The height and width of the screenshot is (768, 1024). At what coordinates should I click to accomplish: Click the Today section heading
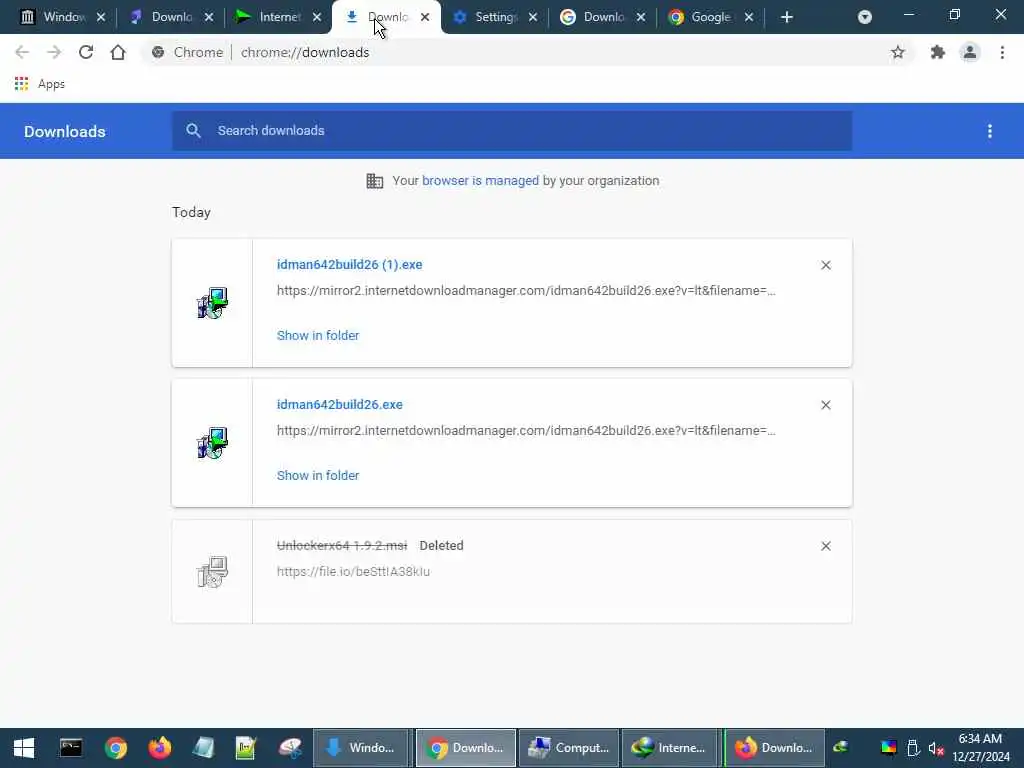pyautogui.click(x=191, y=212)
